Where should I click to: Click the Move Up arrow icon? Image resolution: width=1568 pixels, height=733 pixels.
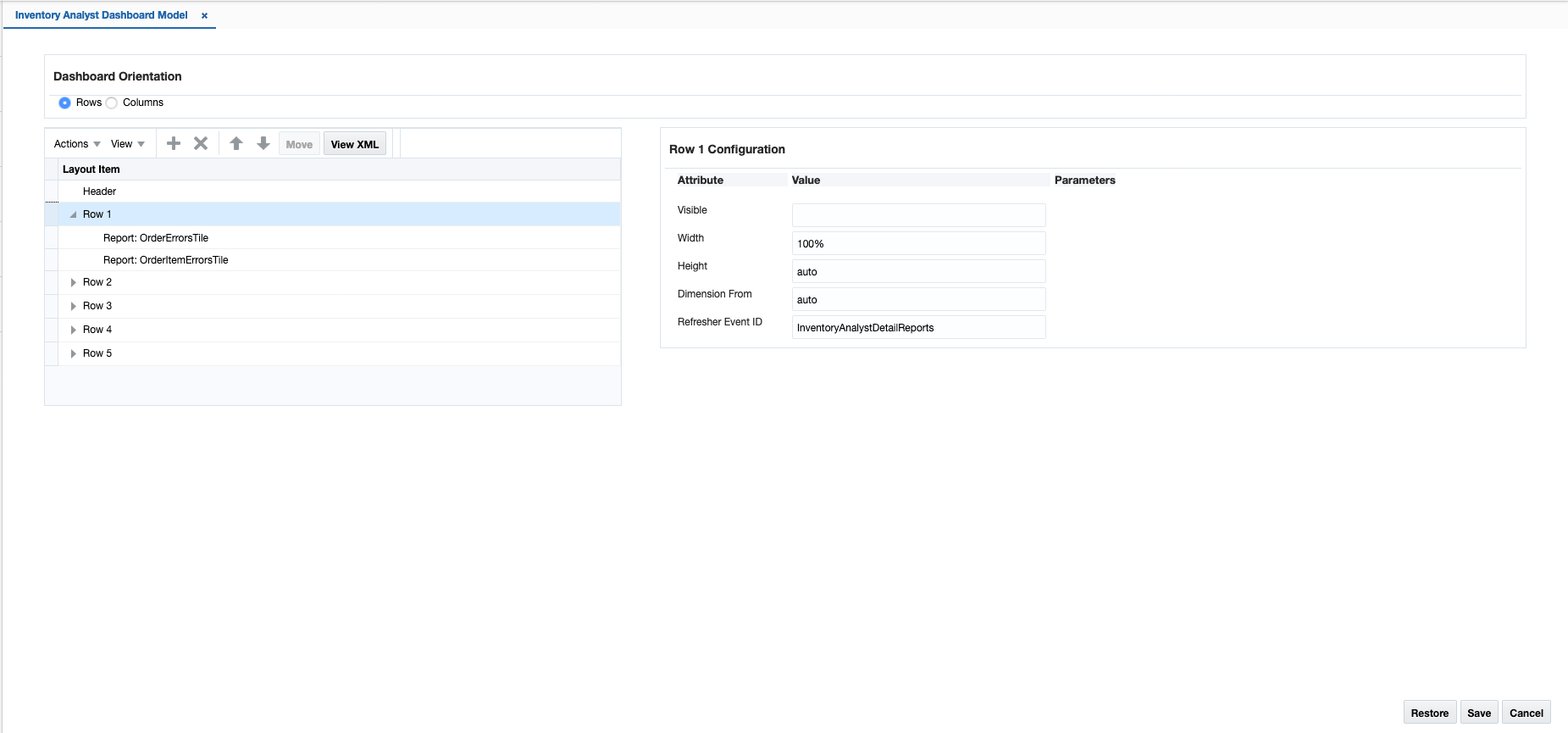coord(236,143)
